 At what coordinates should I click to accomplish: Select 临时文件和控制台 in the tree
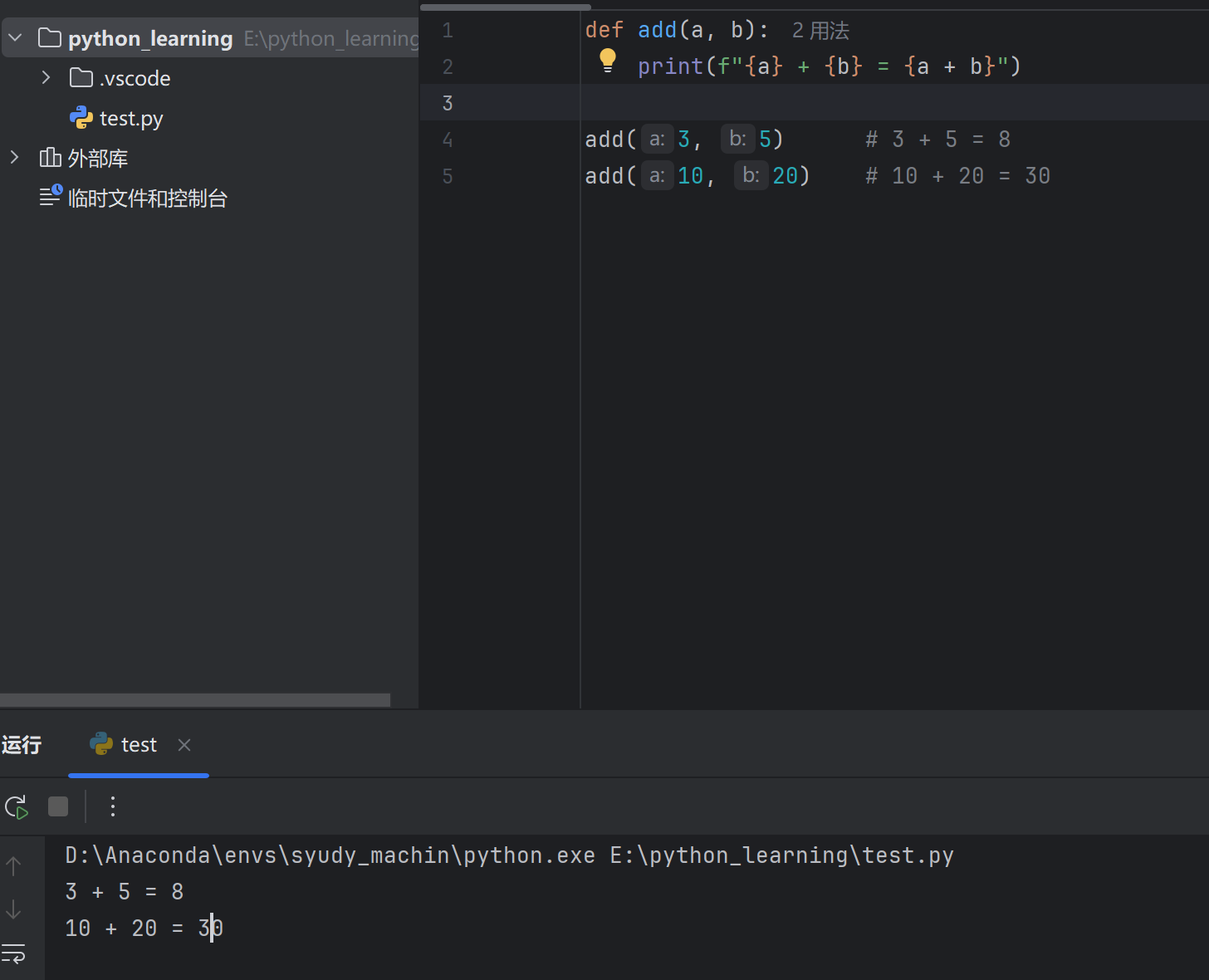pos(148,198)
